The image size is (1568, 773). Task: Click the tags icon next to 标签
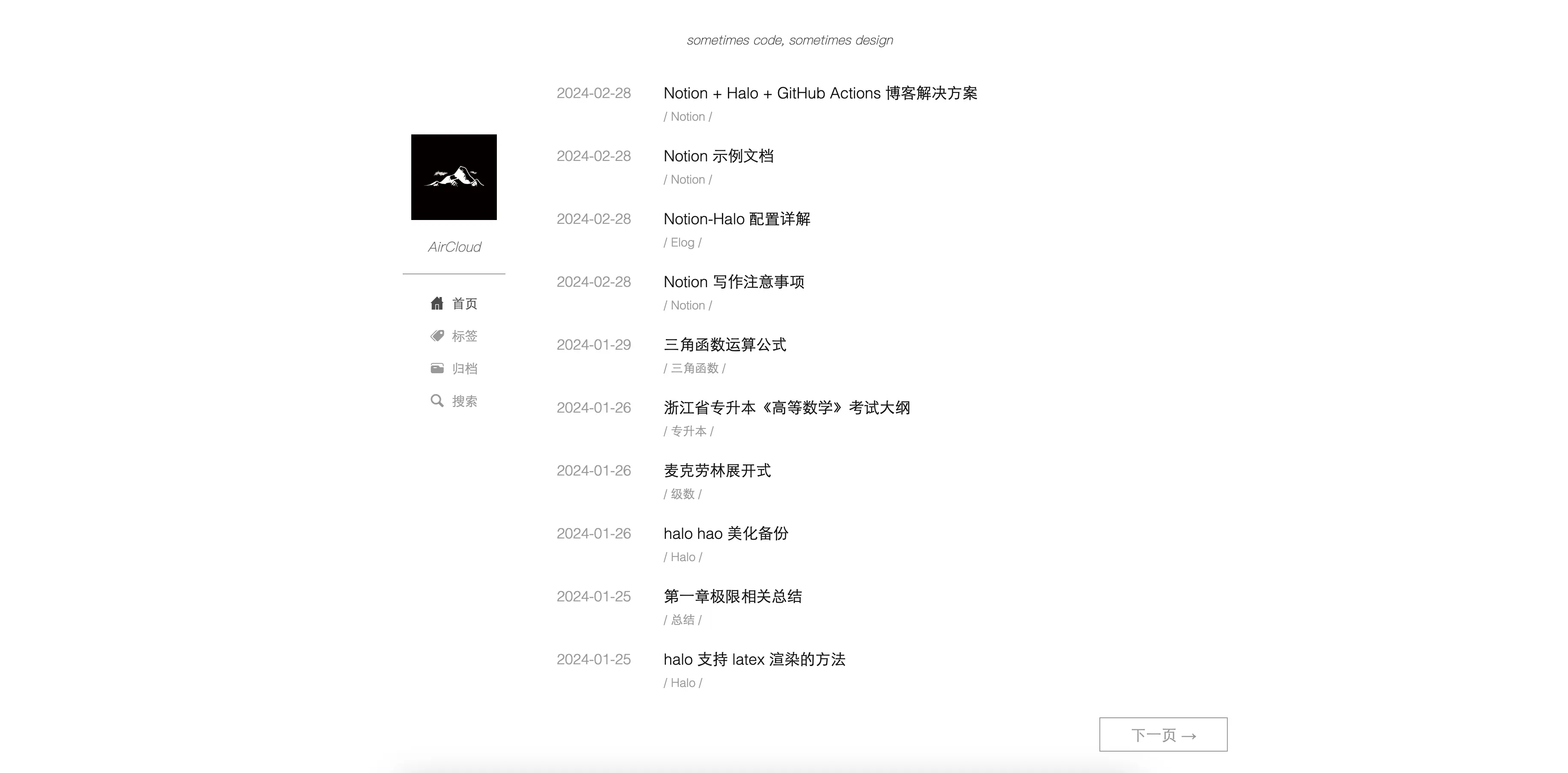pyautogui.click(x=437, y=336)
